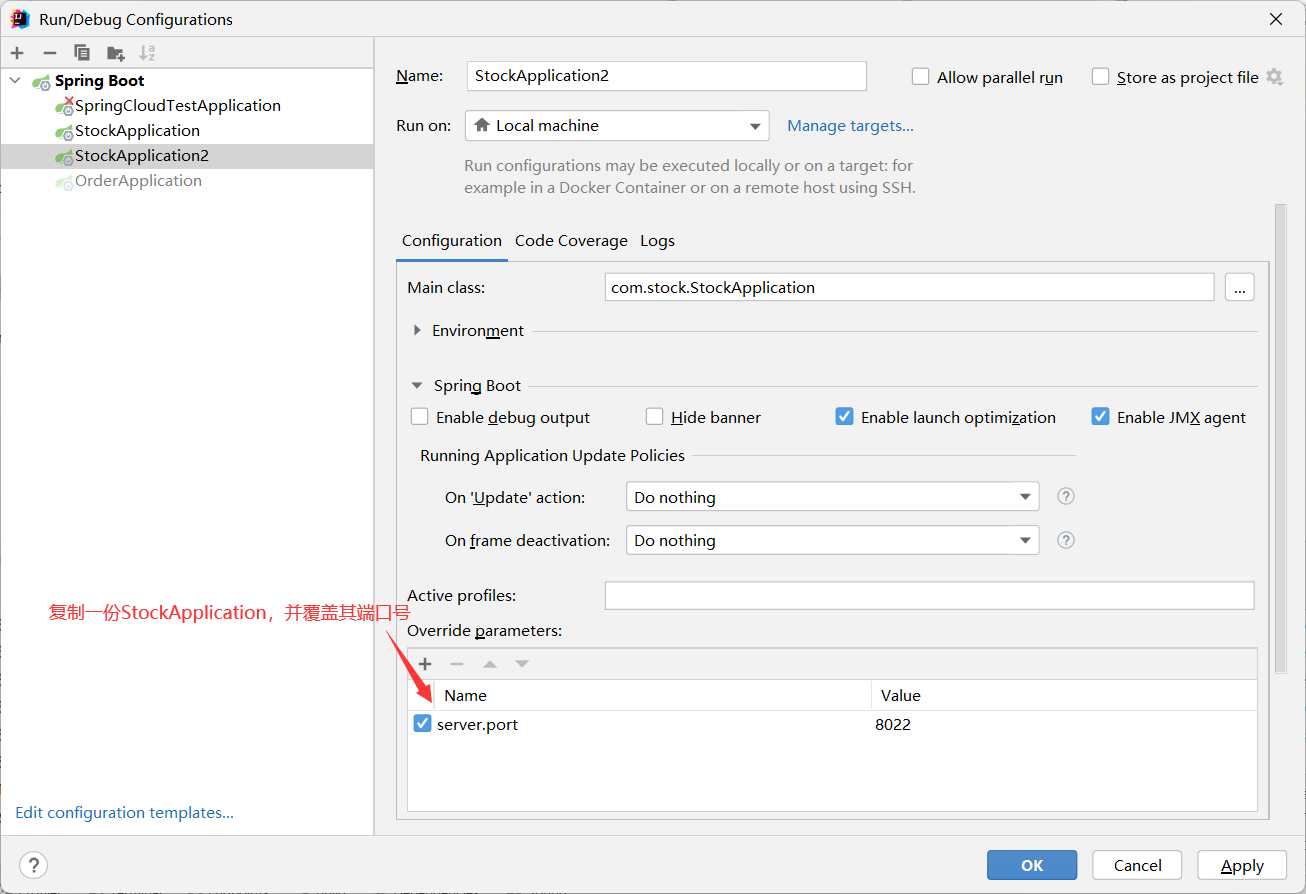Image resolution: width=1306 pixels, height=894 pixels.
Task: Click help icon beside On frame deactivation
Action: [x=1066, y=540]
